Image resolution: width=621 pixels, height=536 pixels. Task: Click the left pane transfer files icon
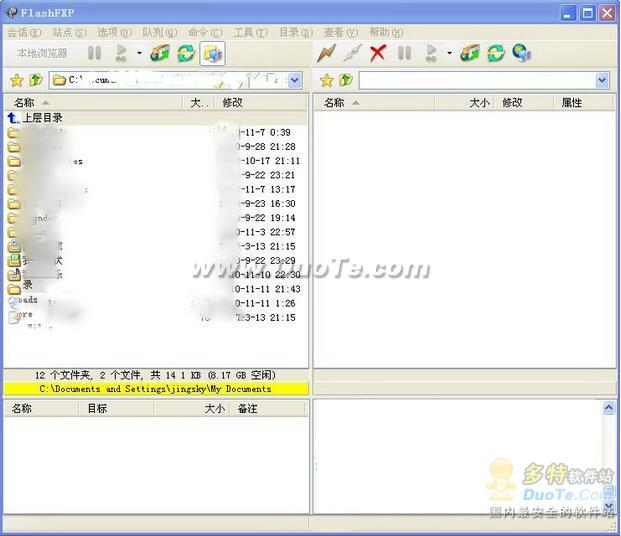coord(160,53)
